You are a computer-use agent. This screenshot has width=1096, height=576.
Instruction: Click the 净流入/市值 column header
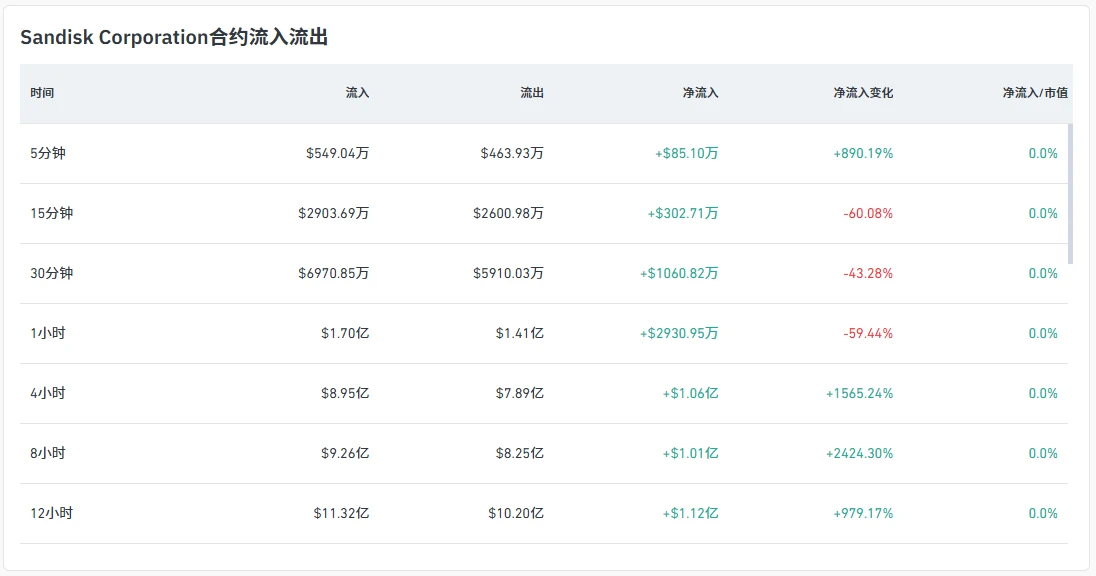coord(1035,93)
